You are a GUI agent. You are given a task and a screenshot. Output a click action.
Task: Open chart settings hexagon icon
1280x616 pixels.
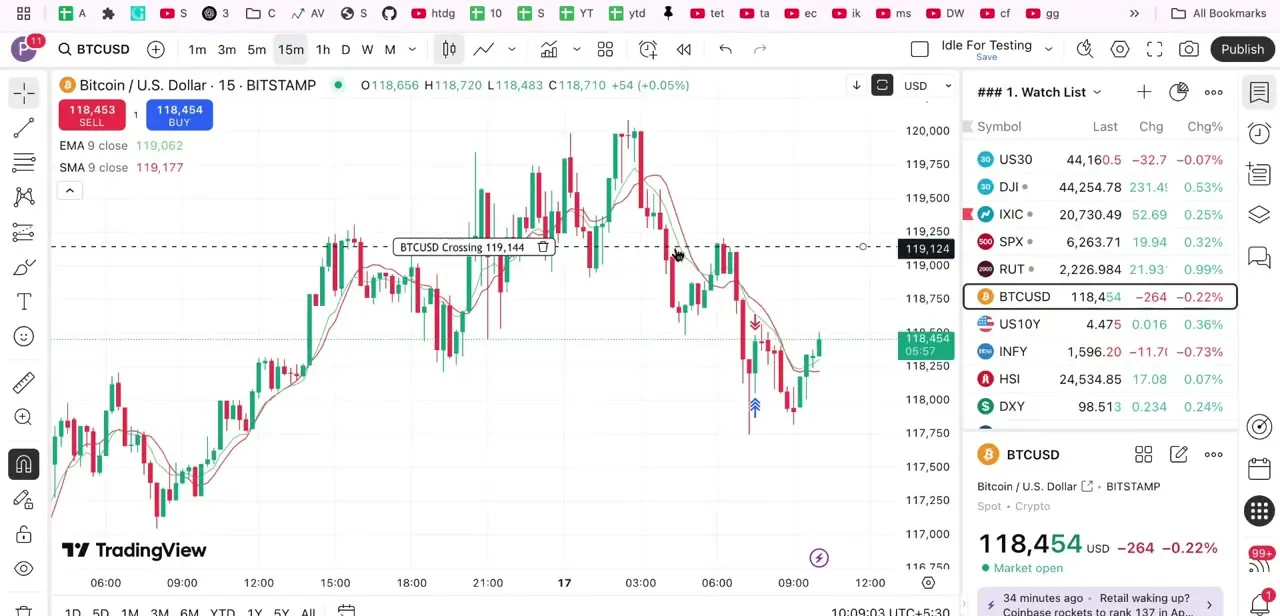1120,49
